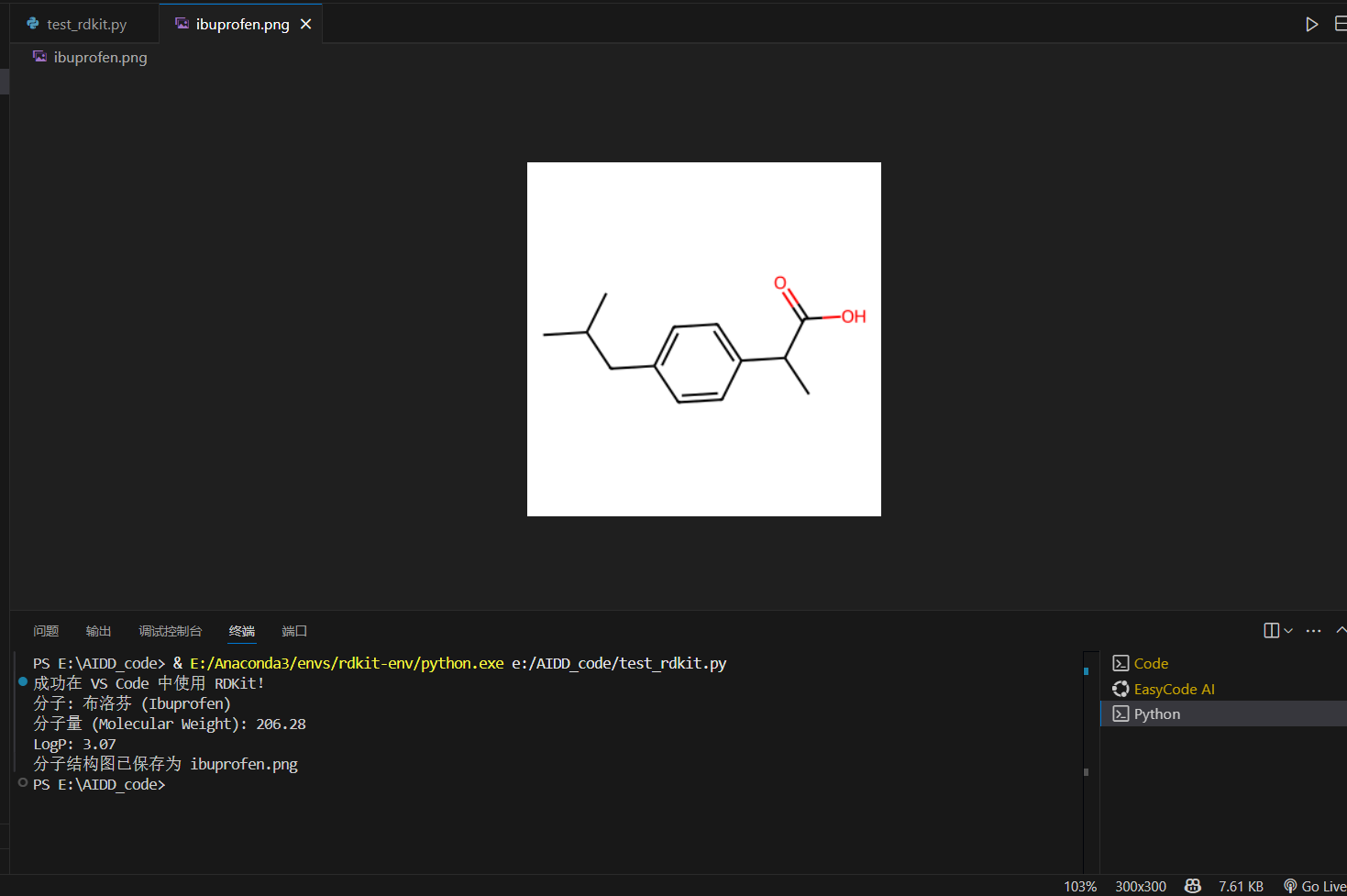Image resolution: width=1347 pixels, height=896 pixels.
Task: Click the Run Python File play icon
Action: pos(1311,24)
